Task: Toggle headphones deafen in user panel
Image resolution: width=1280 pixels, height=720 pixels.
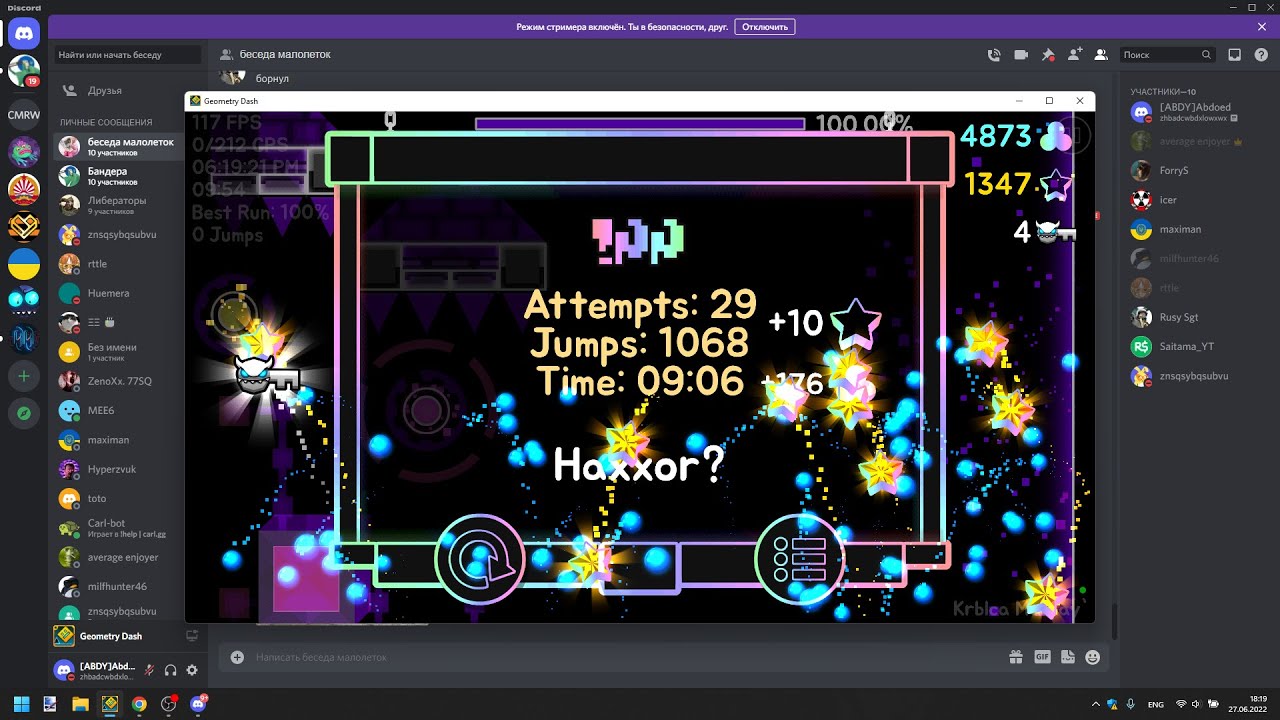Action: [171, 670]
